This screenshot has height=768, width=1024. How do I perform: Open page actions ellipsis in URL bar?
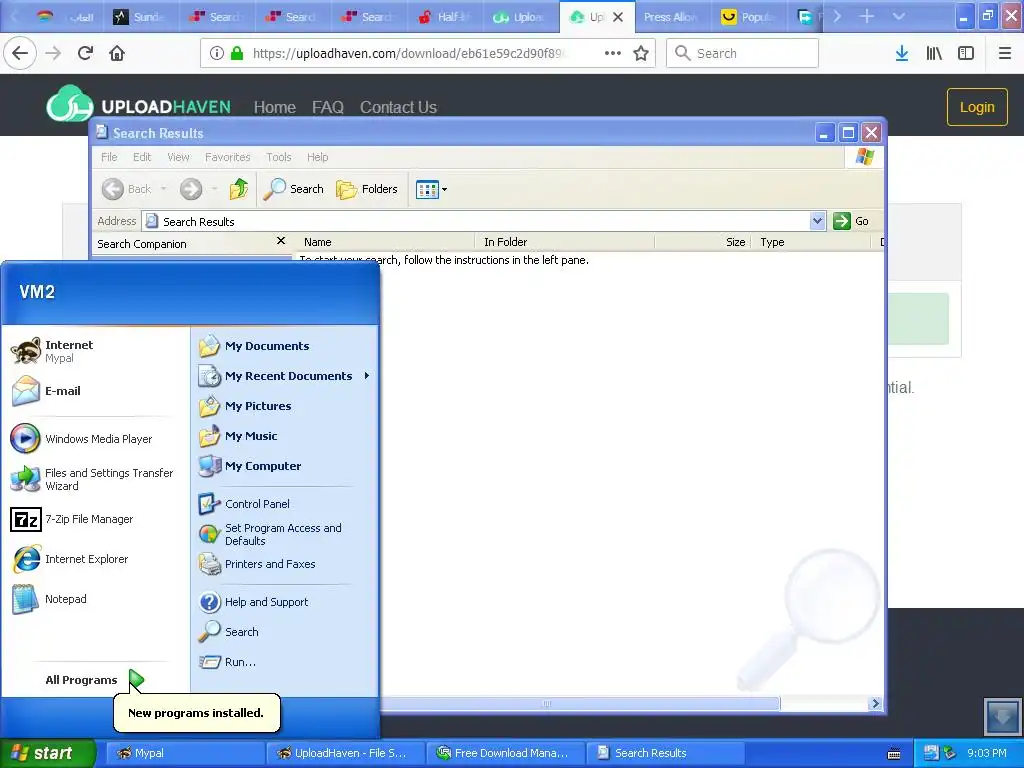tap(613, 54)
